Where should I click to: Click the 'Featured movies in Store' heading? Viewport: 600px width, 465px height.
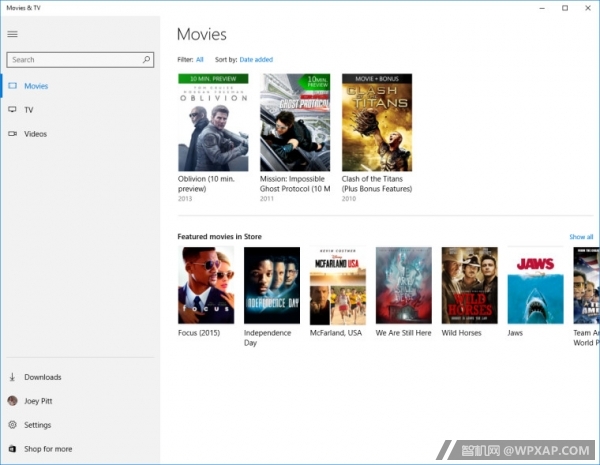click(x=219, y=237)
